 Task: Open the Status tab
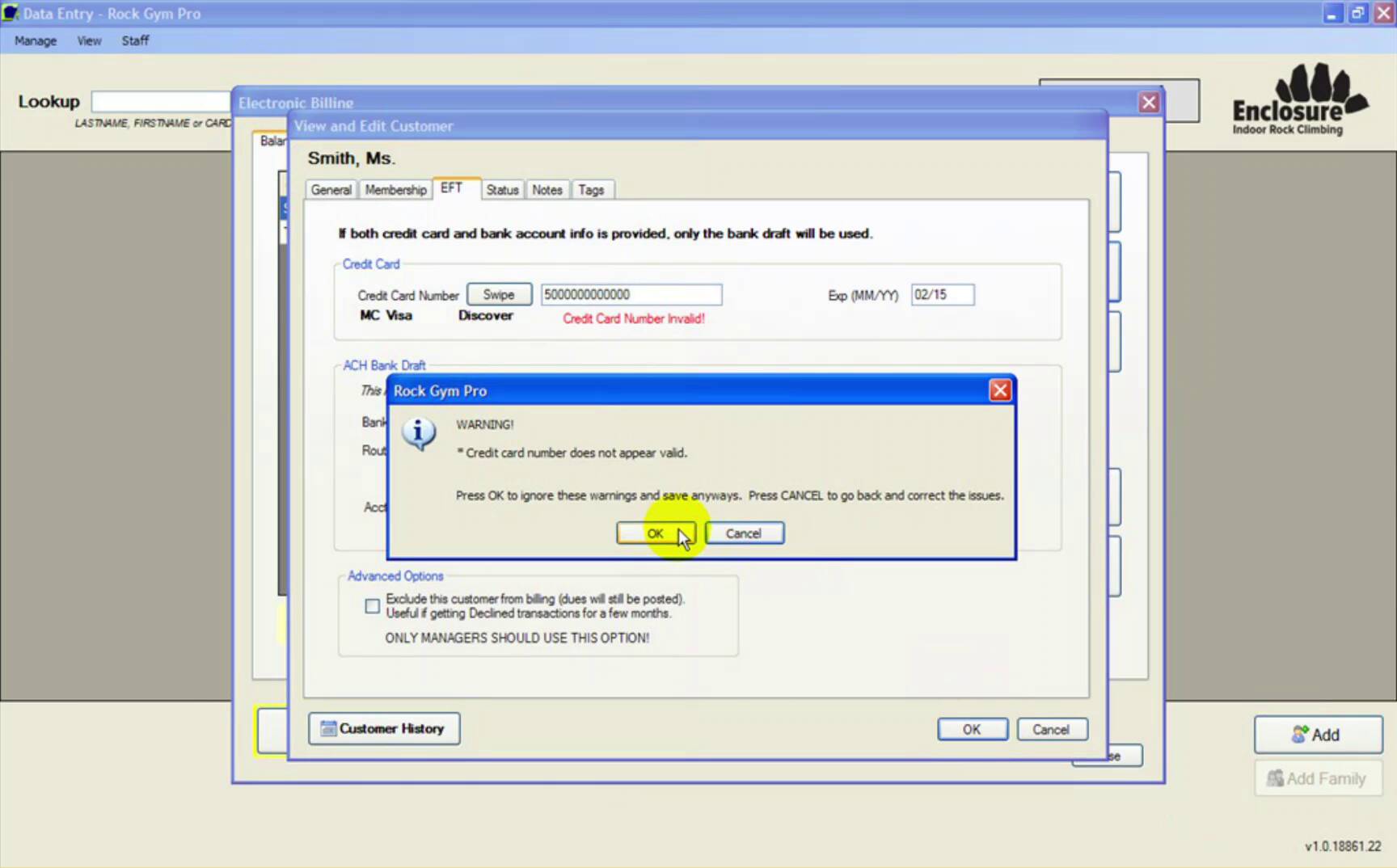[502, 190]
